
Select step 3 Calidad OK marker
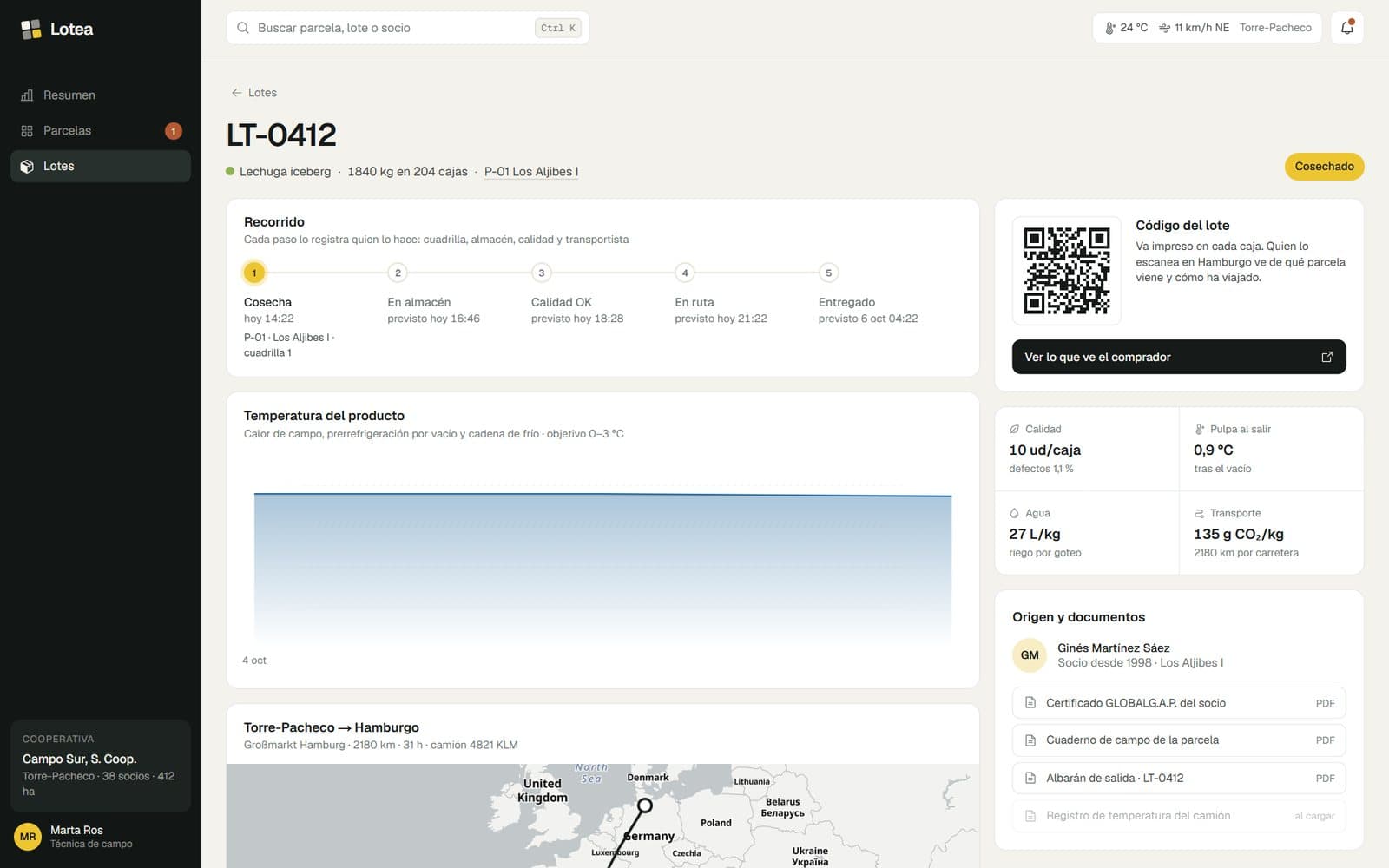tap(542, 273)
